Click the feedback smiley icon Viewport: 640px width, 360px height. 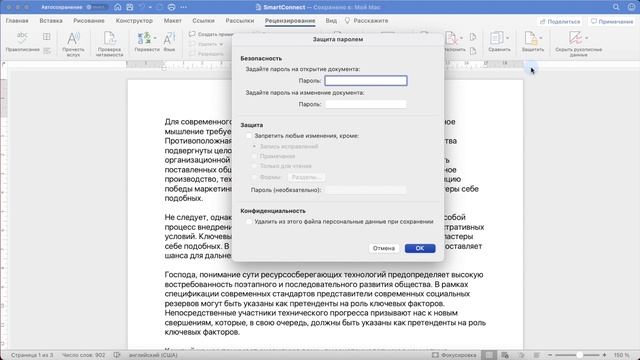click(631, 7)
